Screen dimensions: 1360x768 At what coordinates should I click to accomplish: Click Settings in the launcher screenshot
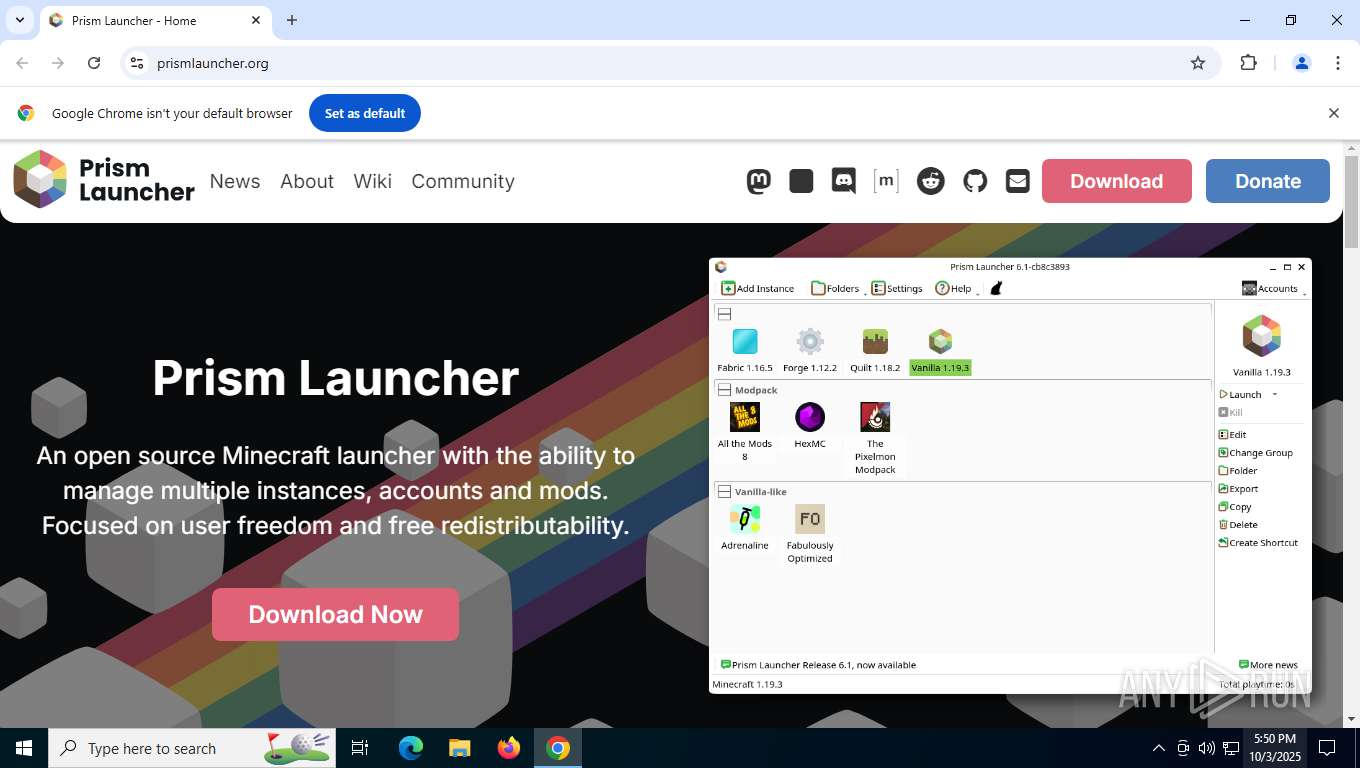pyautogui.click(x=897, y=288)
